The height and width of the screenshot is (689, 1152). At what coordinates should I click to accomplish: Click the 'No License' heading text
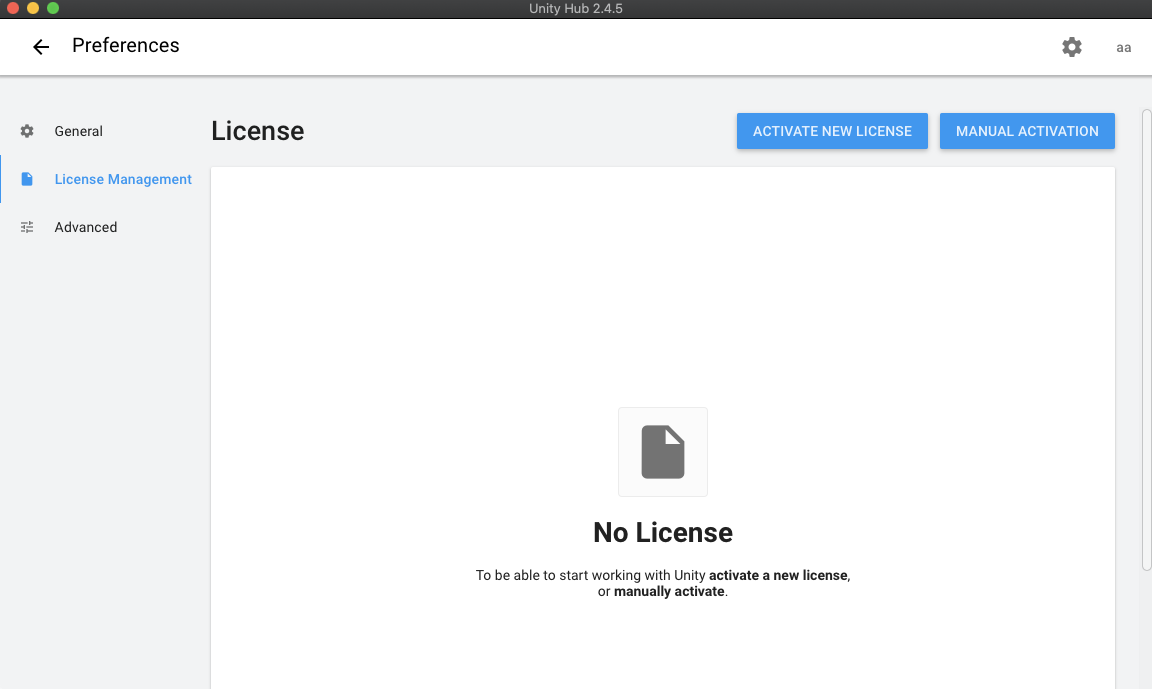coord(663,533)
